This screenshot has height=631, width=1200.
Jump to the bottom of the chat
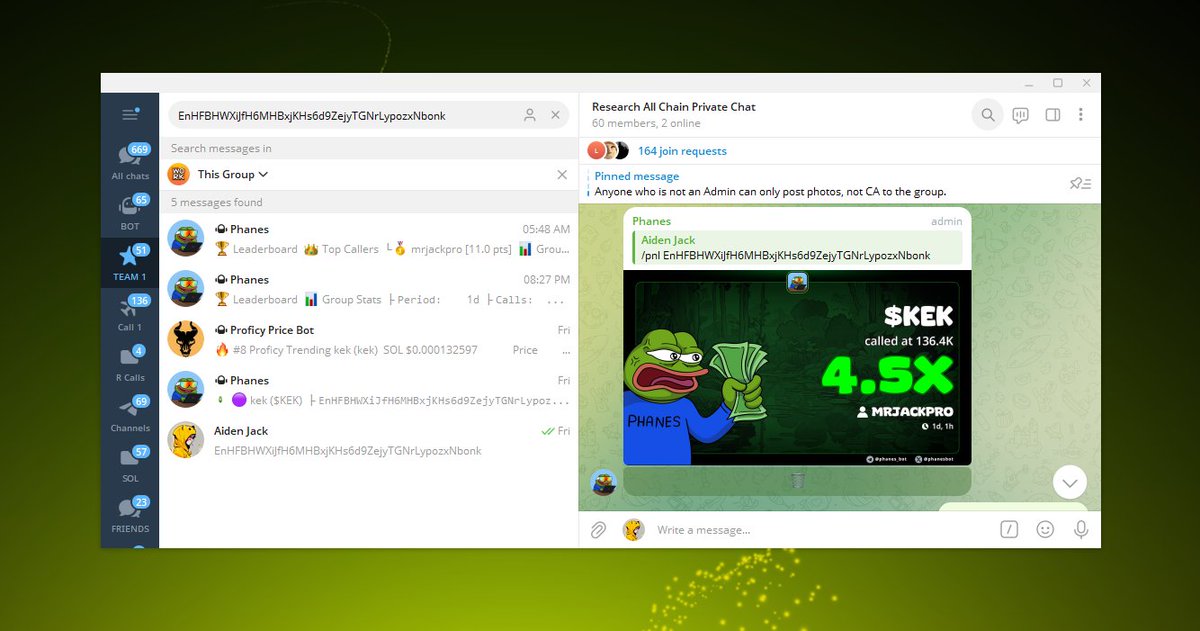click(1070, 483)
